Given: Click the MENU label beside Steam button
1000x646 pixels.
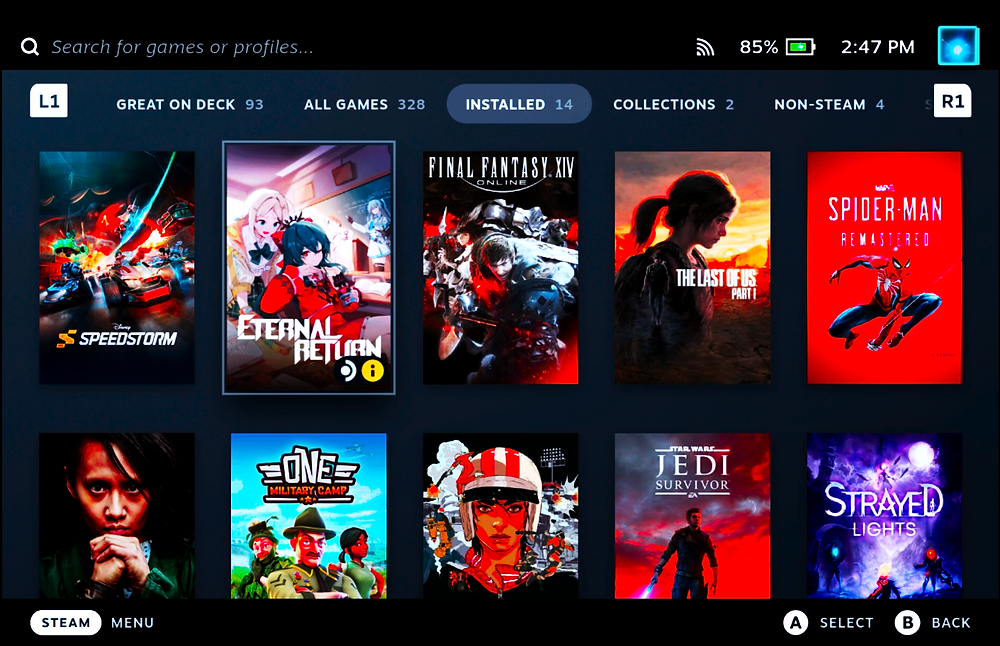Looking at the screenshot, I should coord(133,622).
